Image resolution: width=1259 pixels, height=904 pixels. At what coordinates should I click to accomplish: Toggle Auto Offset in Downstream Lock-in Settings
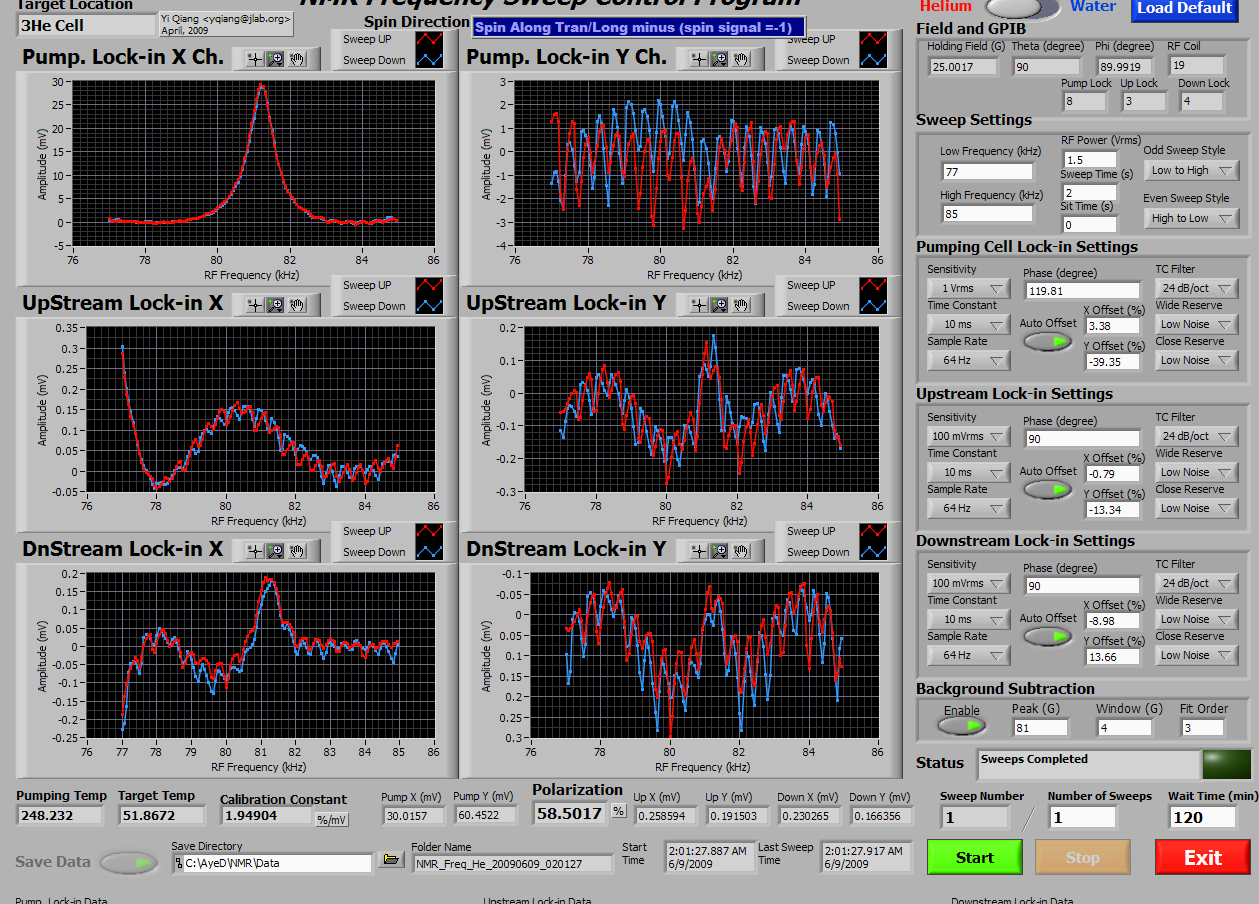point(1048,637)
